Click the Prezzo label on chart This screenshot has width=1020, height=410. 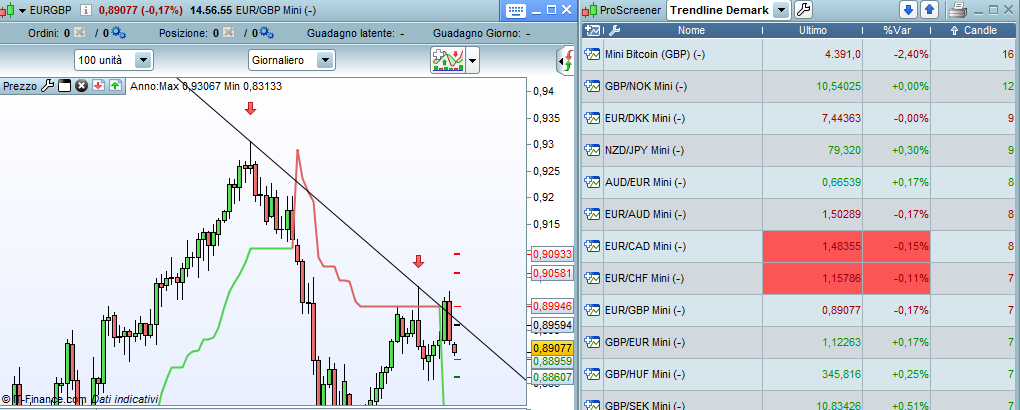20,86
